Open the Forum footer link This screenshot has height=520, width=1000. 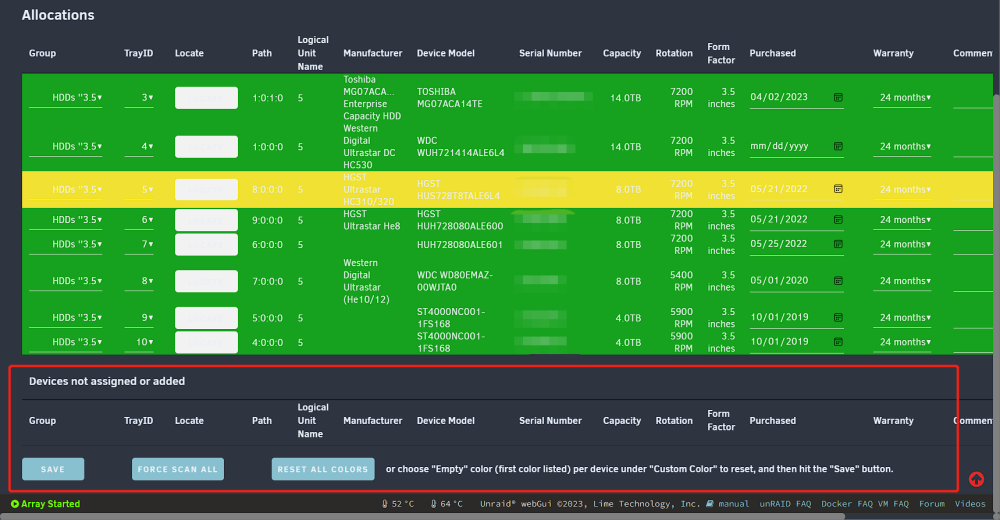(x=932, y=504)
